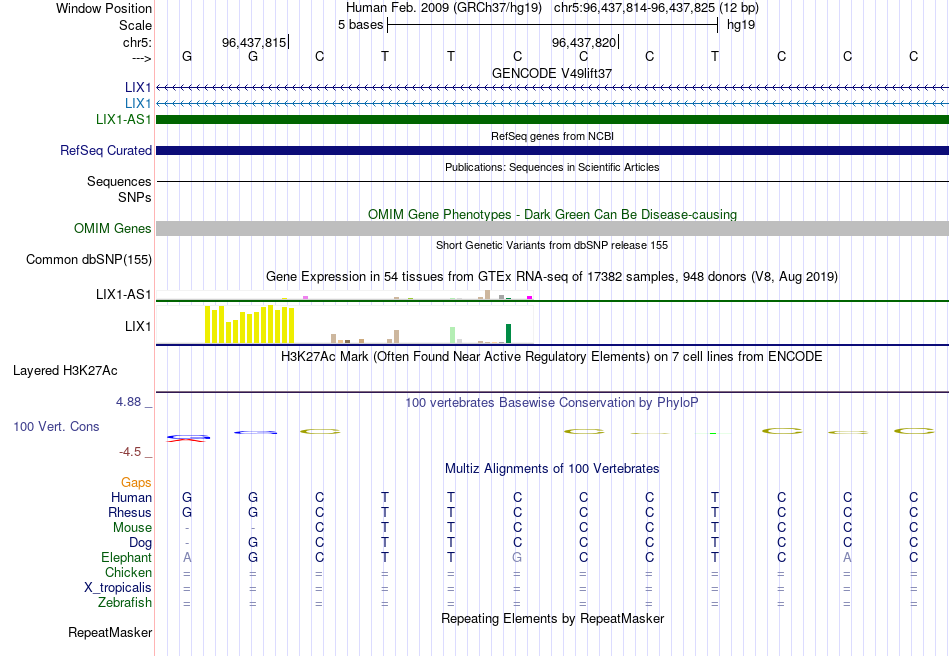
Task: Click the 96,437,815 coordinate marker
Action: point(254,42)
